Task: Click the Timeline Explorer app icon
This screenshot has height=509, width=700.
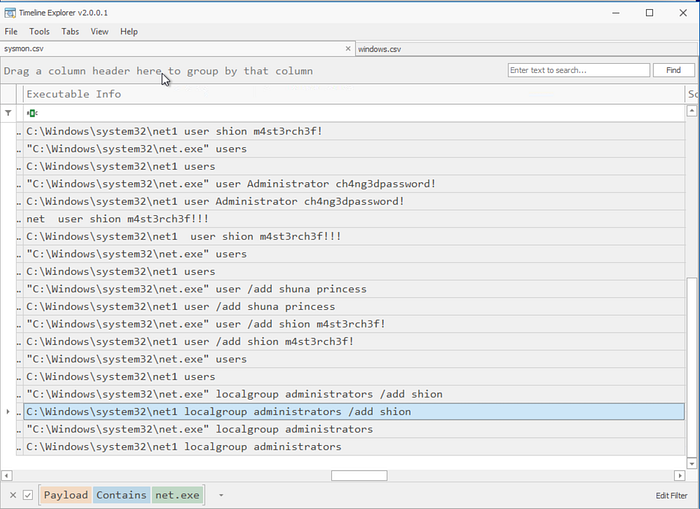Action: click(x=10, y=13)
